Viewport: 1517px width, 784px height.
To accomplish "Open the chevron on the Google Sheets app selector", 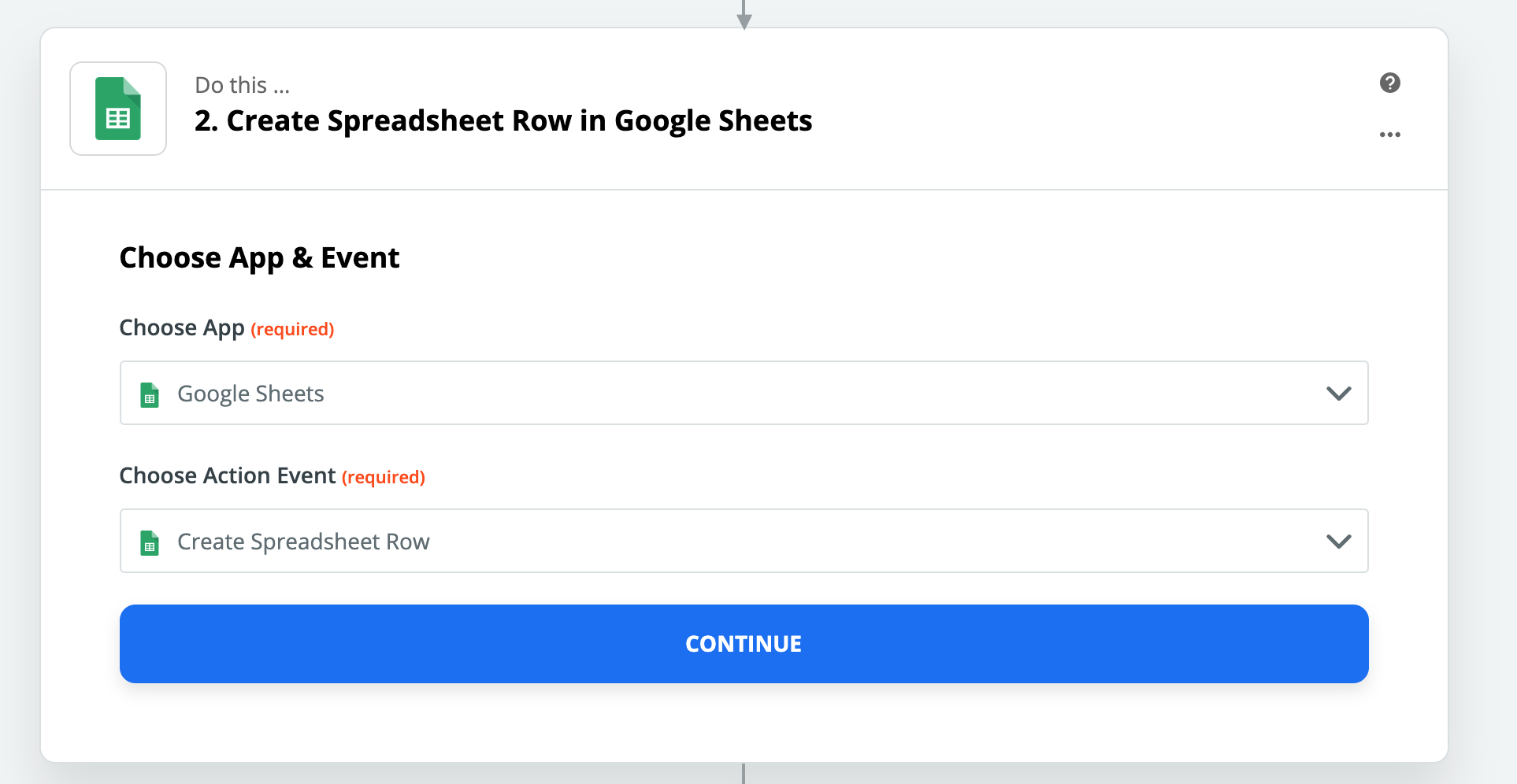I will pos(1338,394).
